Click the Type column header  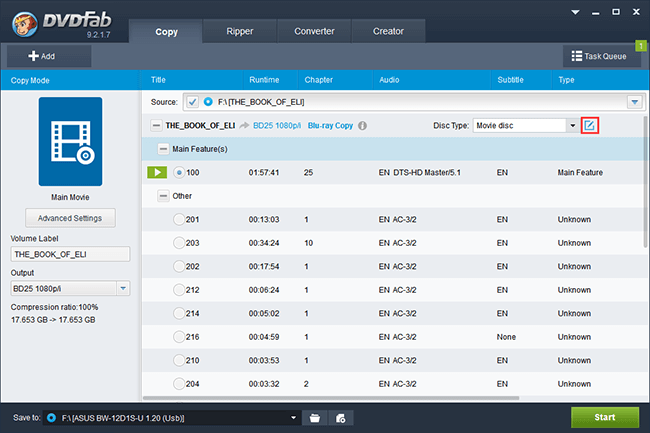[x=600, y=80]
